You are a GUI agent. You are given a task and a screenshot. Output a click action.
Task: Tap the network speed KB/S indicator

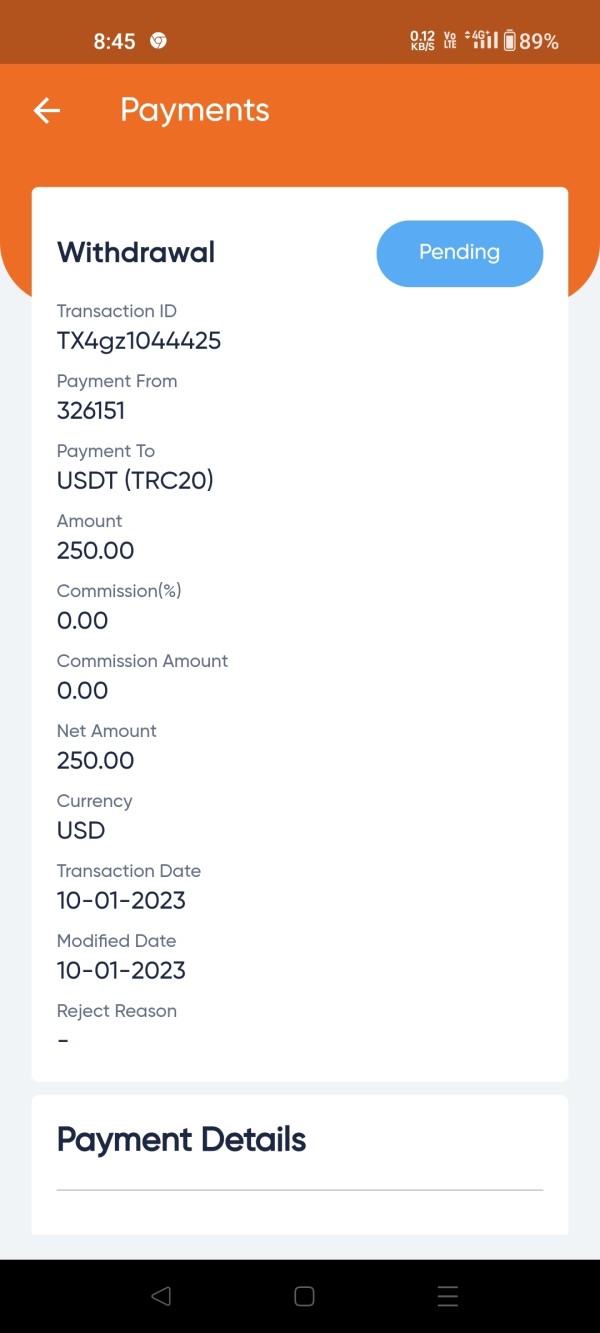422,41
